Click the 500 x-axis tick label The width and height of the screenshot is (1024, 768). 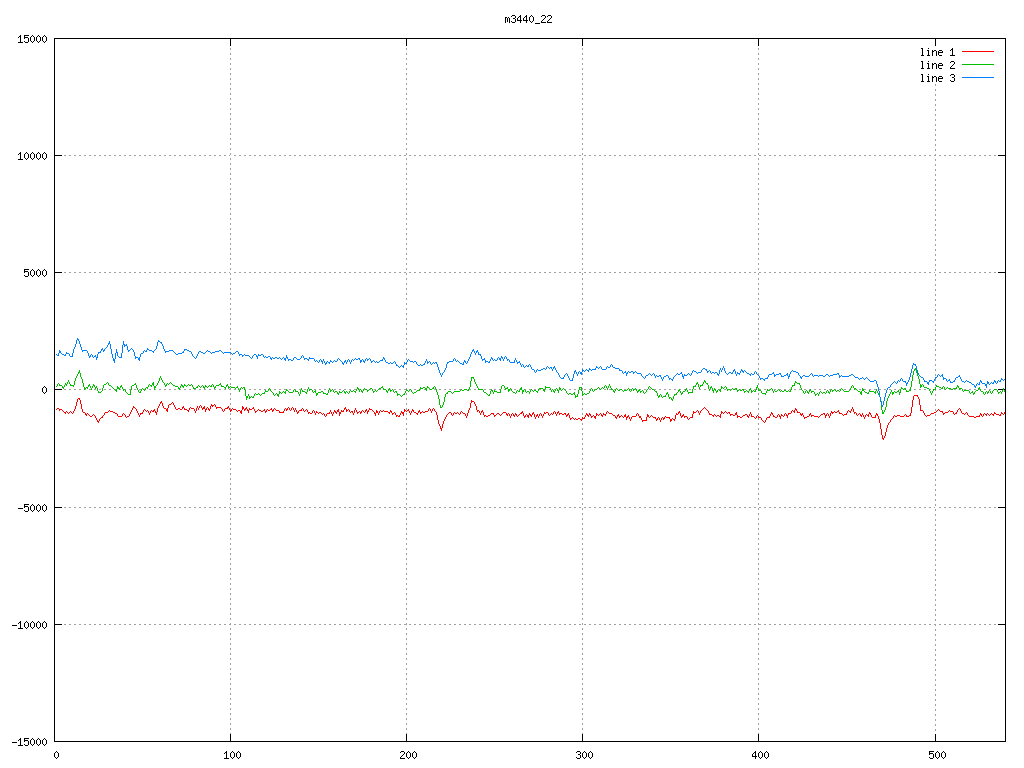[x=935, y=755]
